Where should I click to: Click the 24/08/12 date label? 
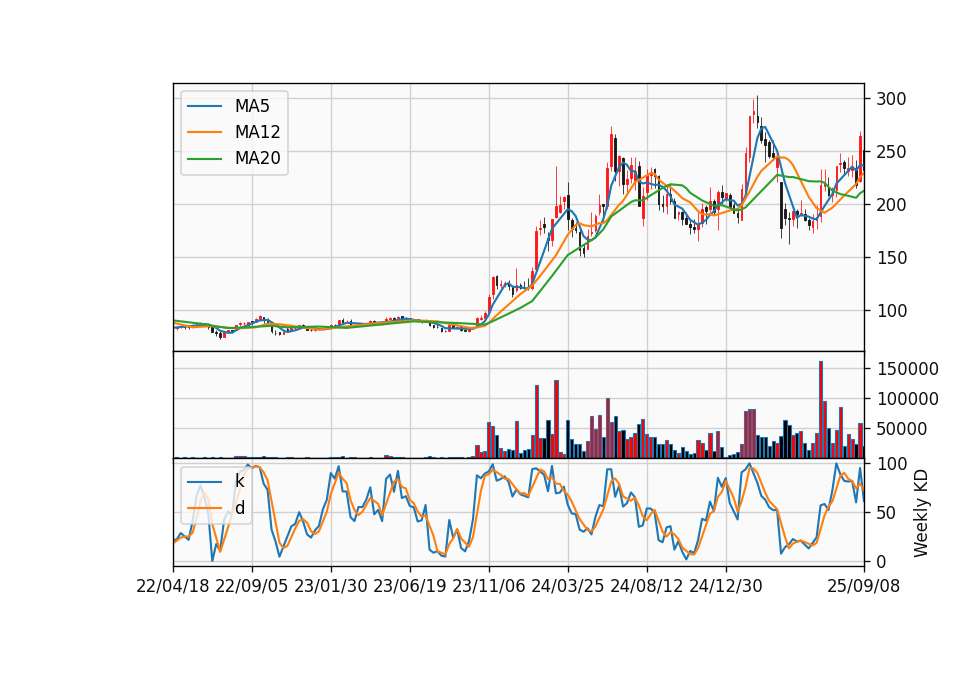pyautogui.click(x=647, y=586)
